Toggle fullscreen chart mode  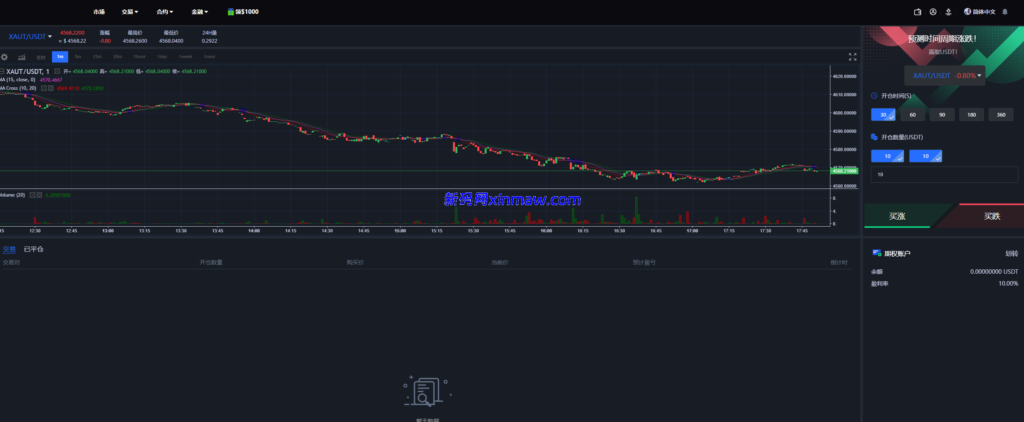[x=852, y=57]
